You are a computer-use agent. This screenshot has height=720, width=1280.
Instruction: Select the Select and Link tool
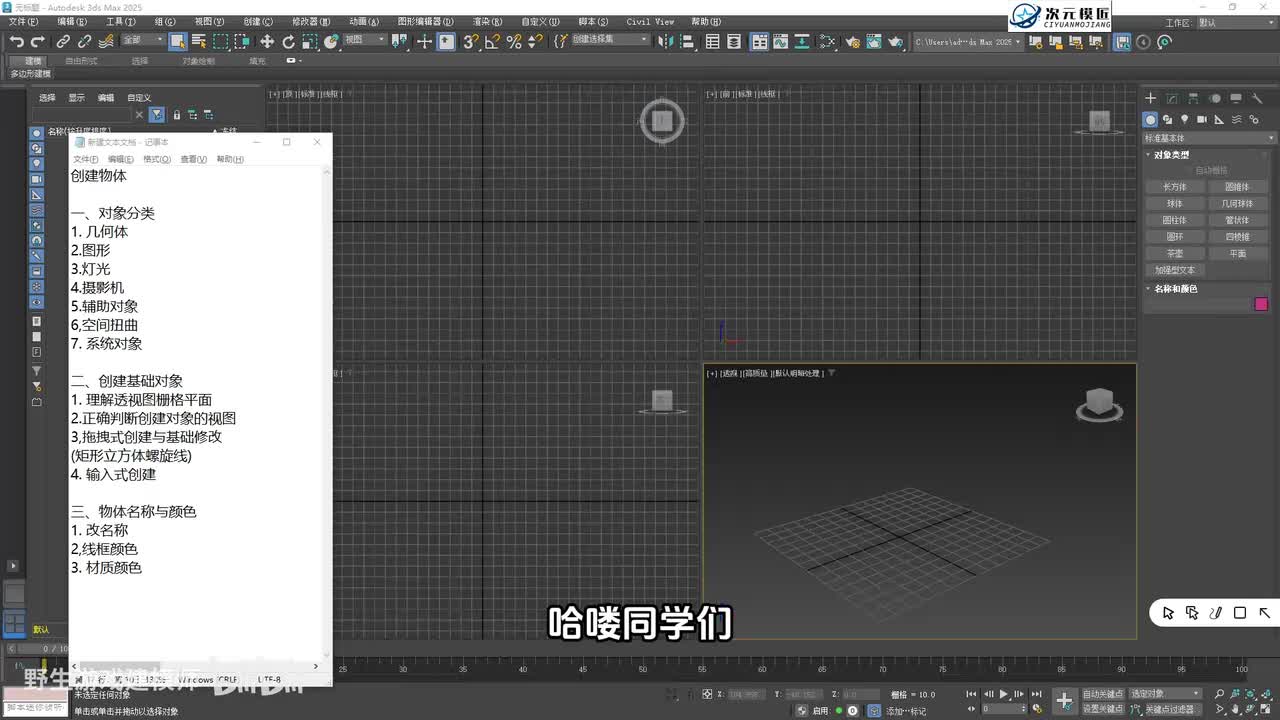point(63,41)
